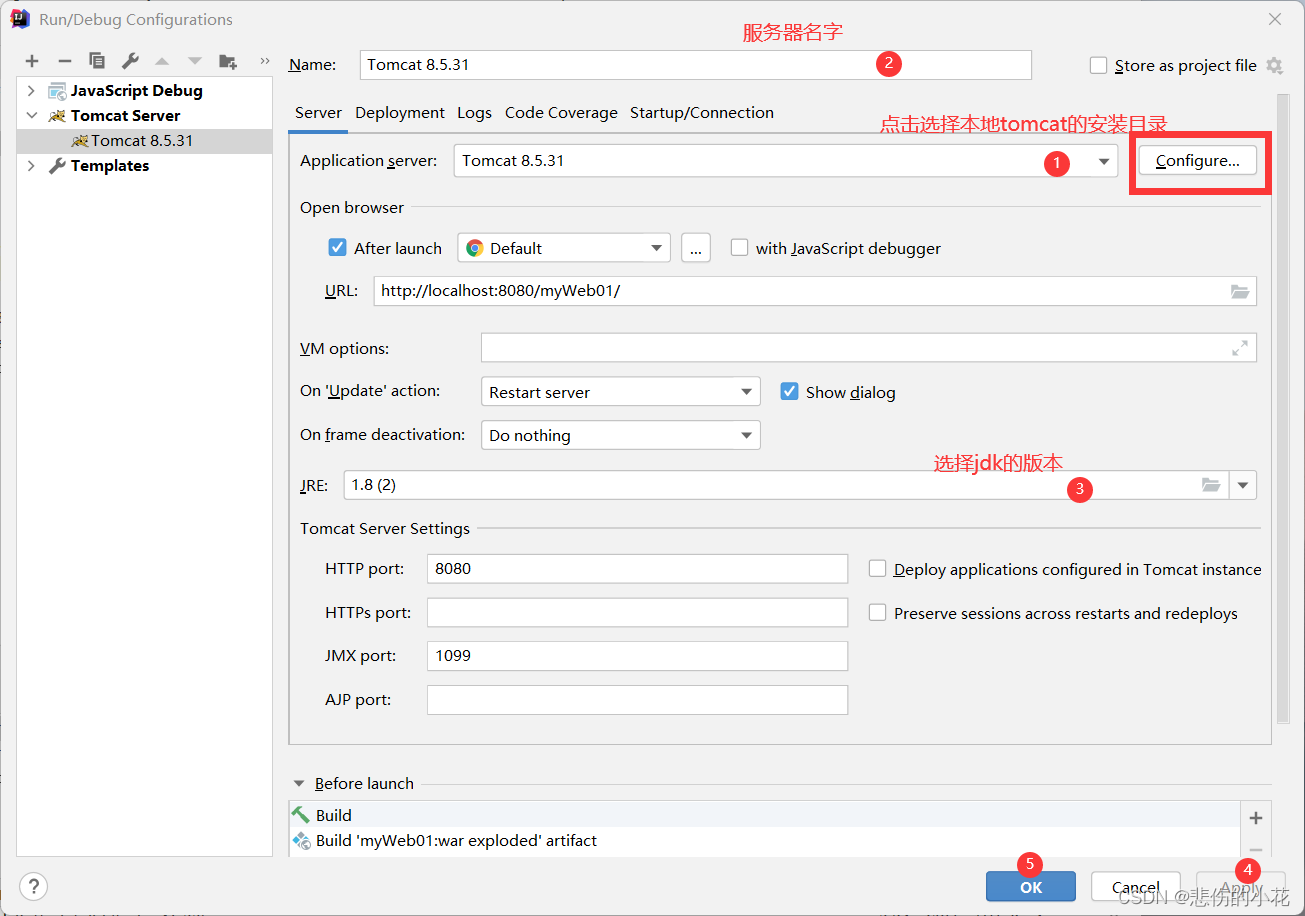This screenshot has width=1305, height=916.
Task: Click inside the HTTP port field
Action: (x=637, y=568)
